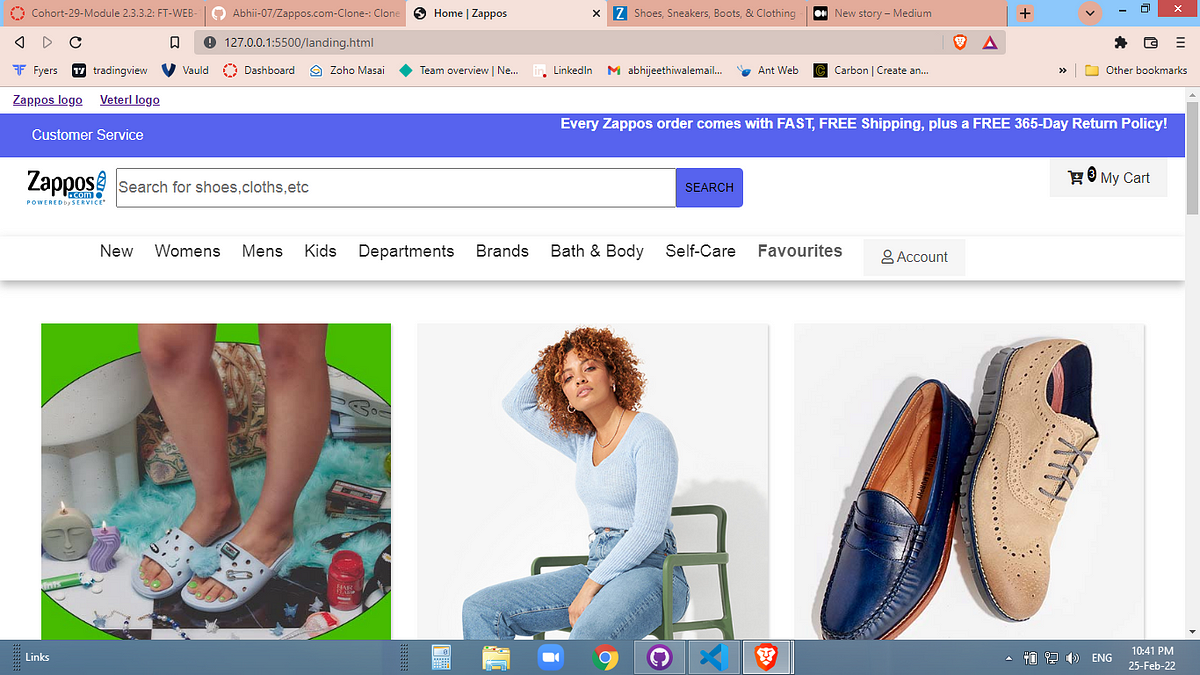Screen dimensions: 1200x675
Task: Open Brave Rewards triangle icon
Action: 989,42
